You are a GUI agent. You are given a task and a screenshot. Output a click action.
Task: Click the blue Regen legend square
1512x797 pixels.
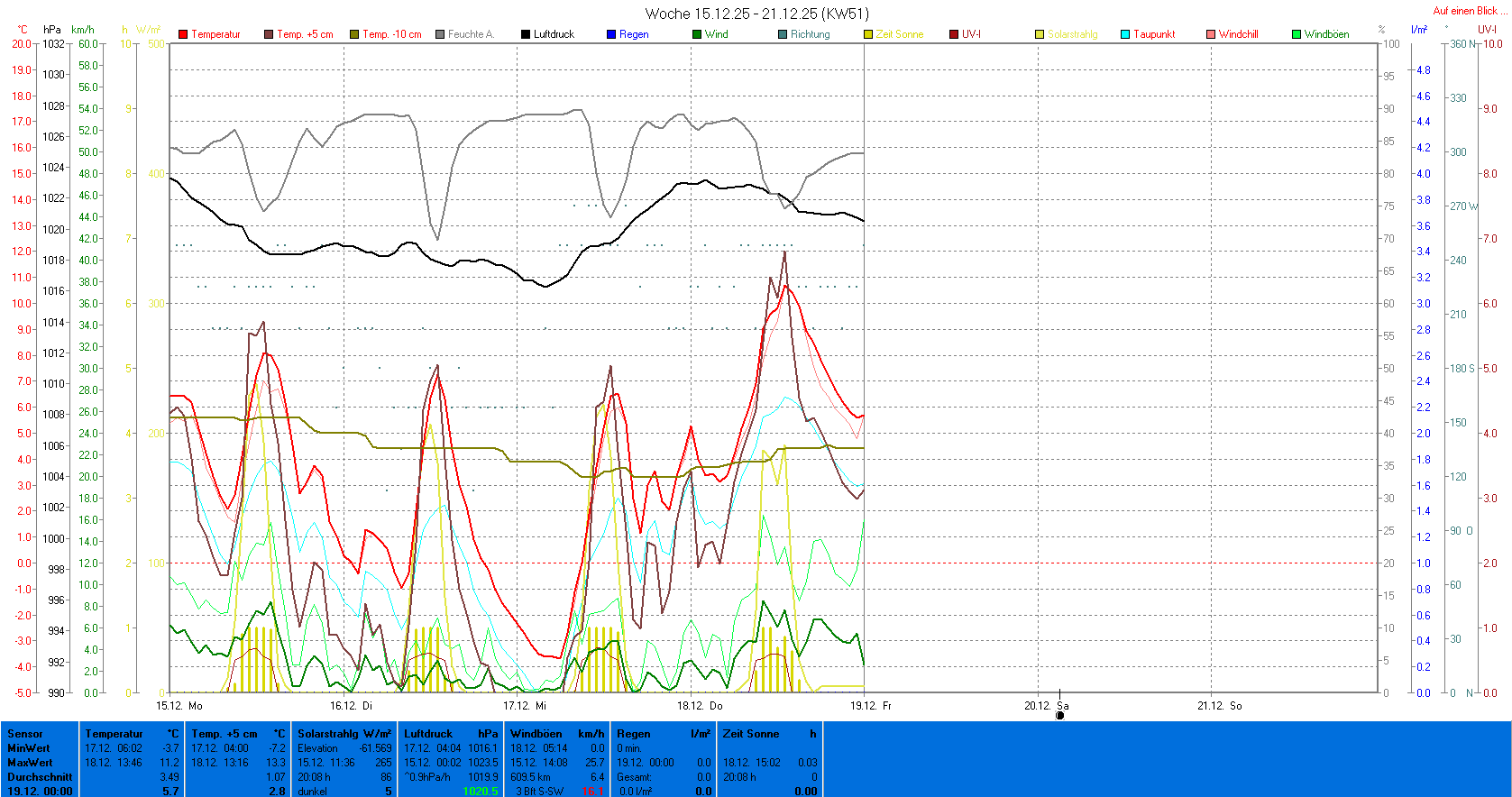[x=611, y=34]
